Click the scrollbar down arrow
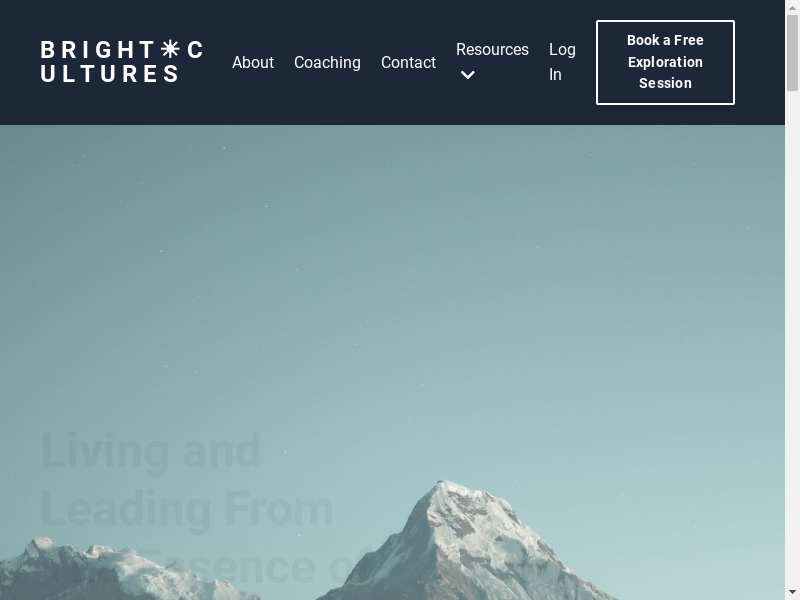800x600 pixels. click(x=792, y=593)
